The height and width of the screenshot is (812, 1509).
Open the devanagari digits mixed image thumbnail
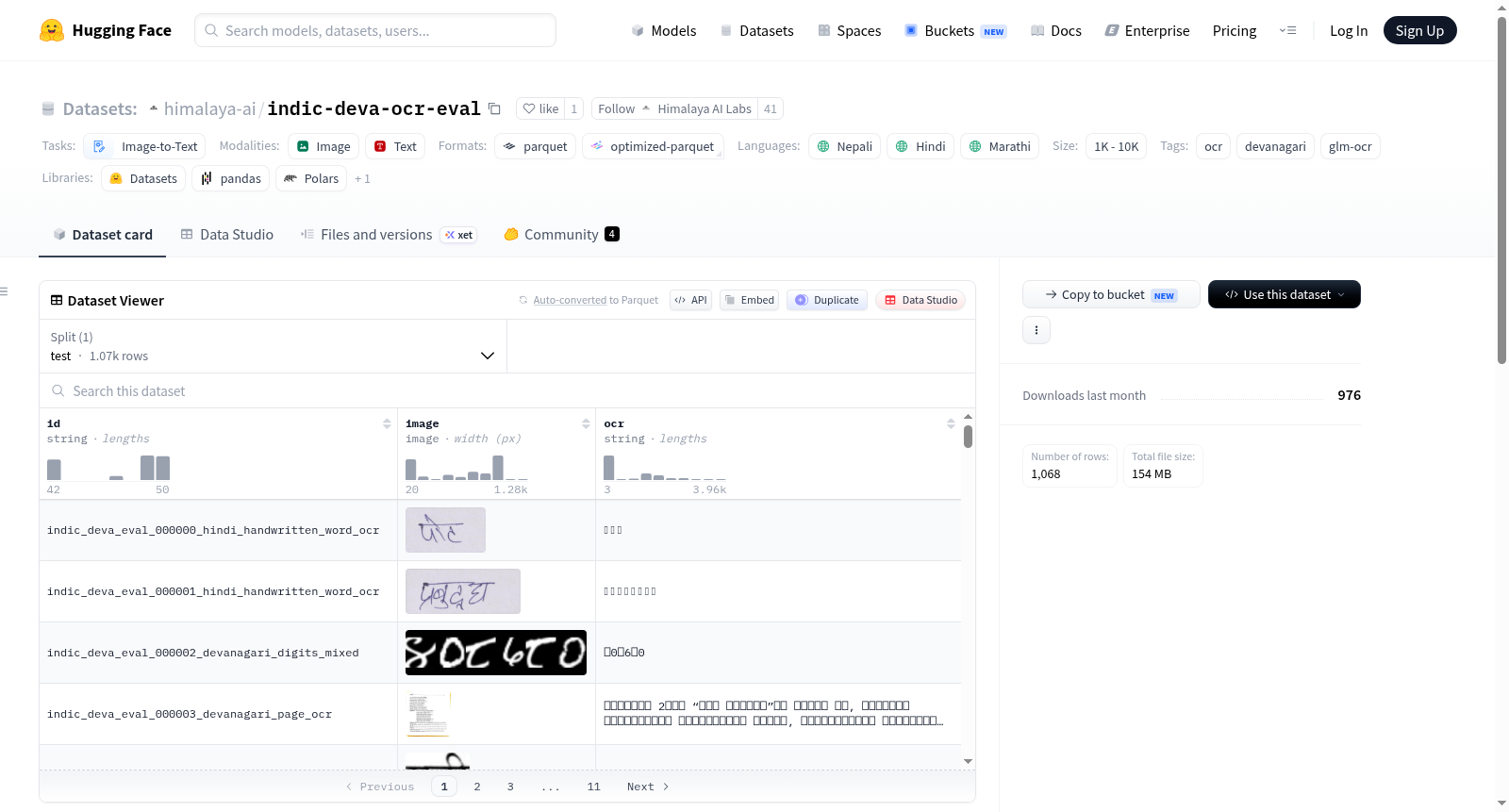(x=496, y=653)
